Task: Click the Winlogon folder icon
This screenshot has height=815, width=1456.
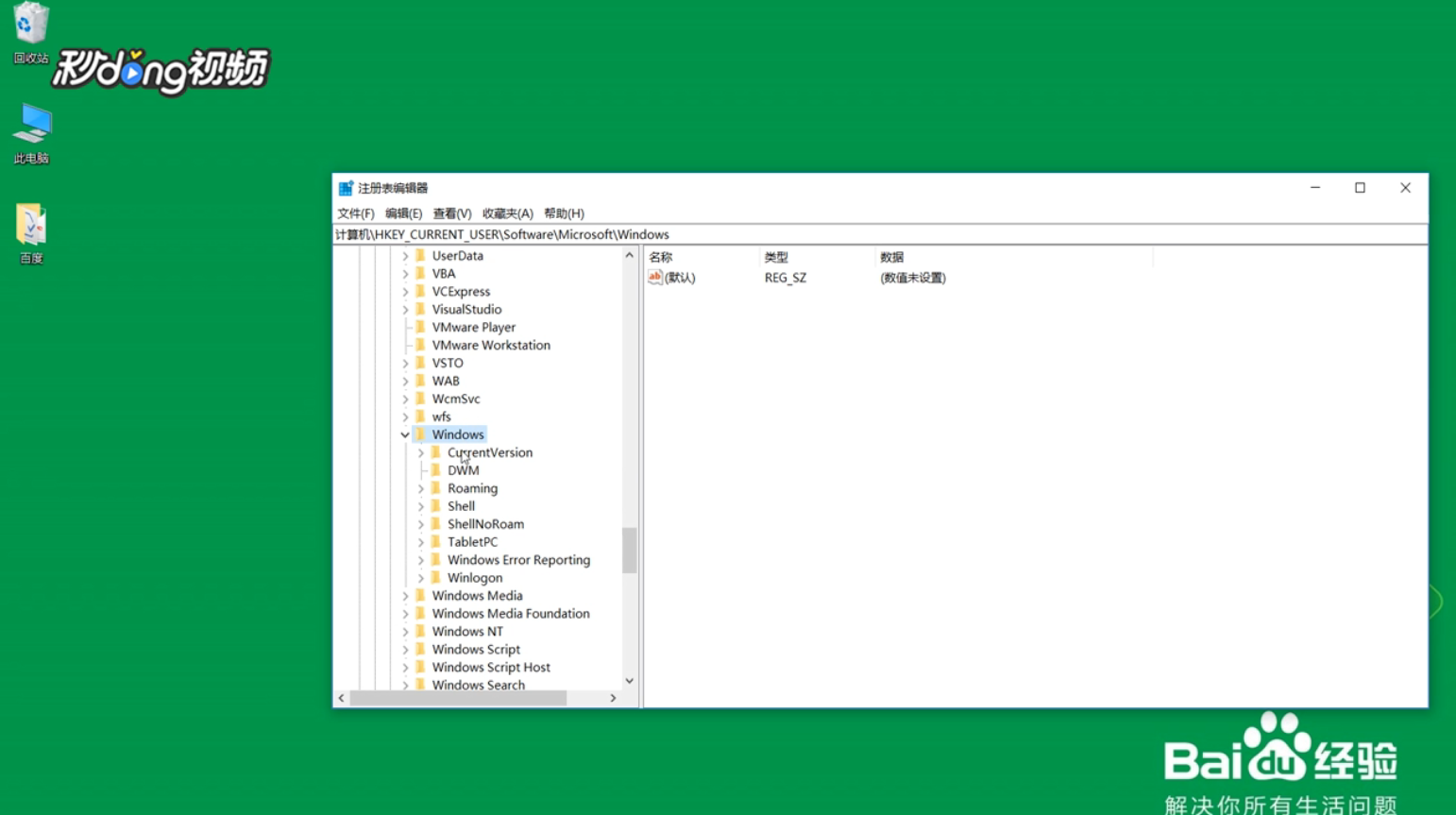Action: pyautogui.click(x=436, y=578)
